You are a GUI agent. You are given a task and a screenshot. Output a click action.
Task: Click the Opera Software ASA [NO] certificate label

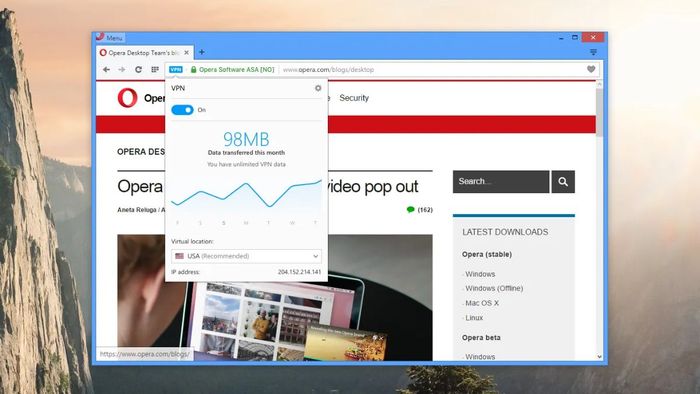237,70
